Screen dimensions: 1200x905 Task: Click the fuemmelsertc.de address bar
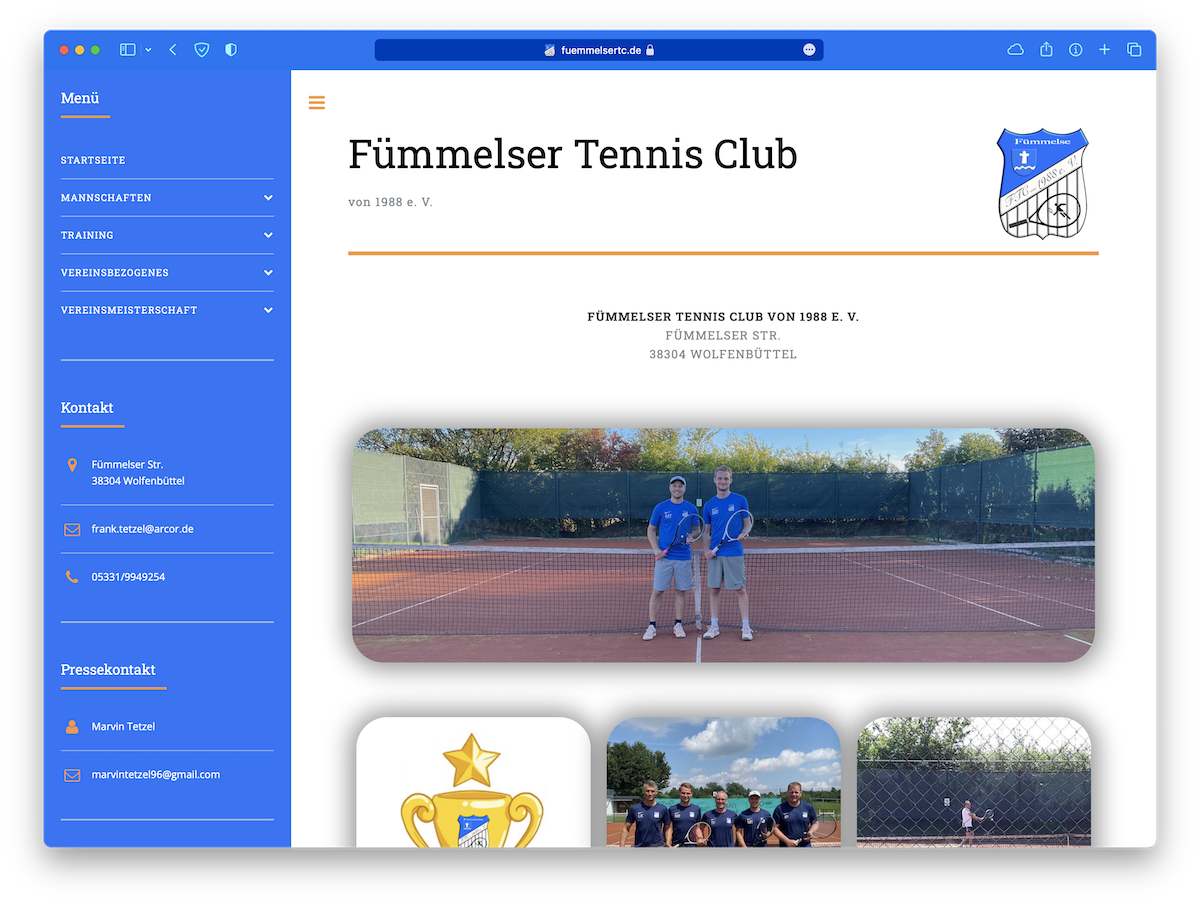(x=598, y=50)
